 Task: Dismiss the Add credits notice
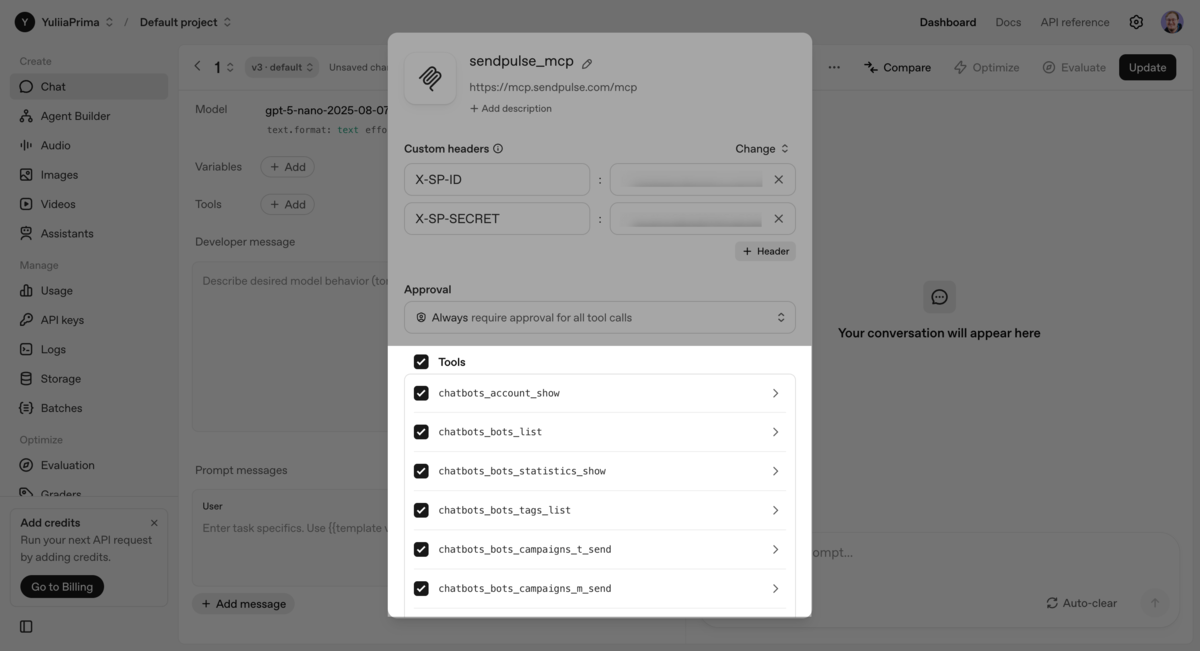pyautogui.click(x=154, y=523)
